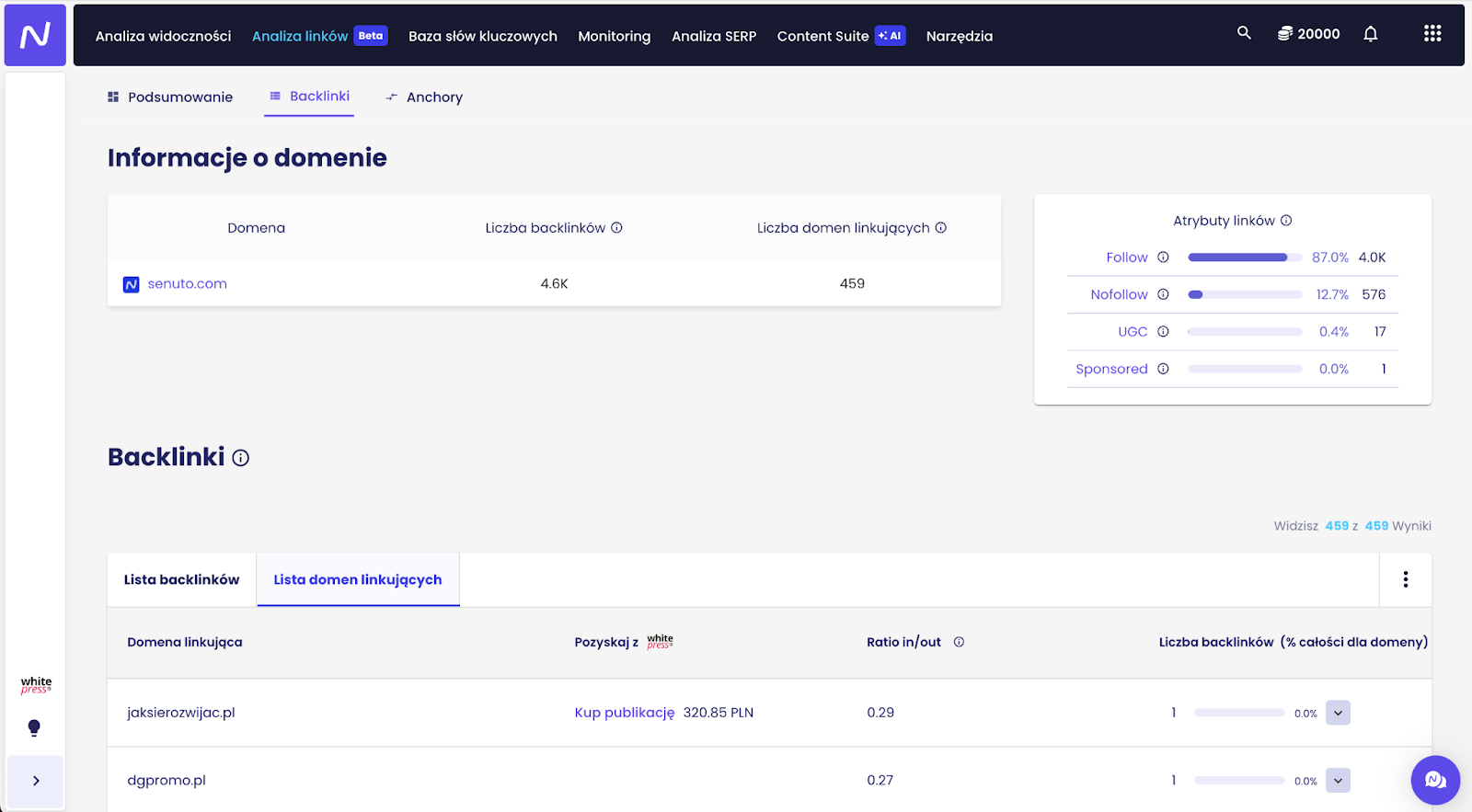Open Baza słów kluczowych menu
This screenshot has width=1472, height=812.
[483, 36]
